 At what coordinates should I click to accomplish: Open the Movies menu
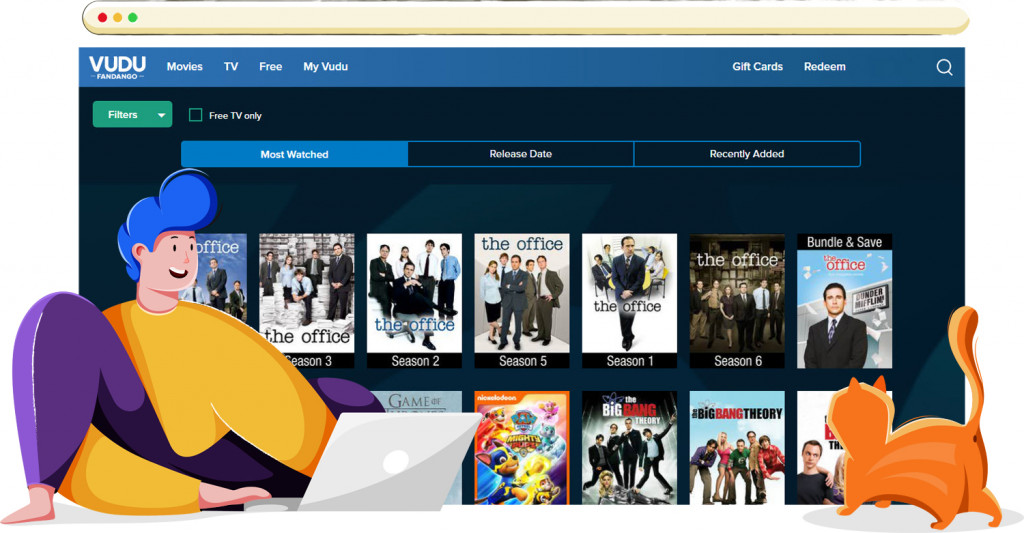click(184, 67)
